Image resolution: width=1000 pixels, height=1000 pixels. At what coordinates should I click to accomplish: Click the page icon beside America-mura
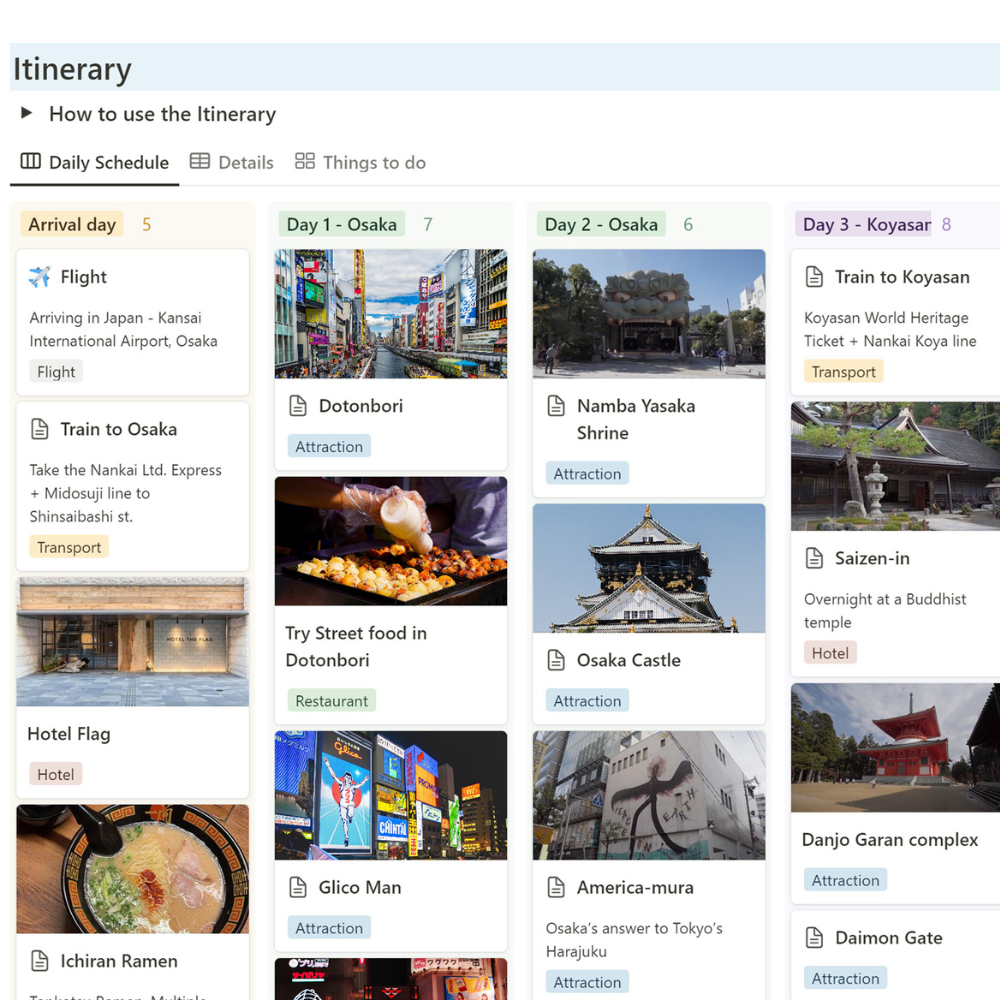[x=556, y=887]
